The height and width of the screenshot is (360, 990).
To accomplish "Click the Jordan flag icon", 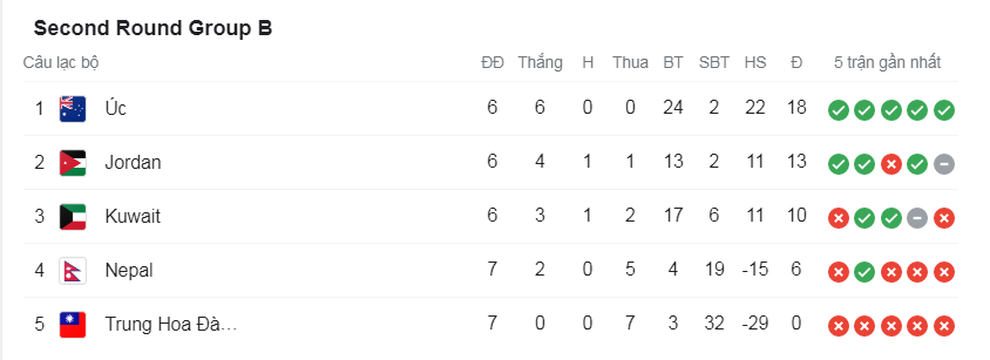I will pos(73,163).
